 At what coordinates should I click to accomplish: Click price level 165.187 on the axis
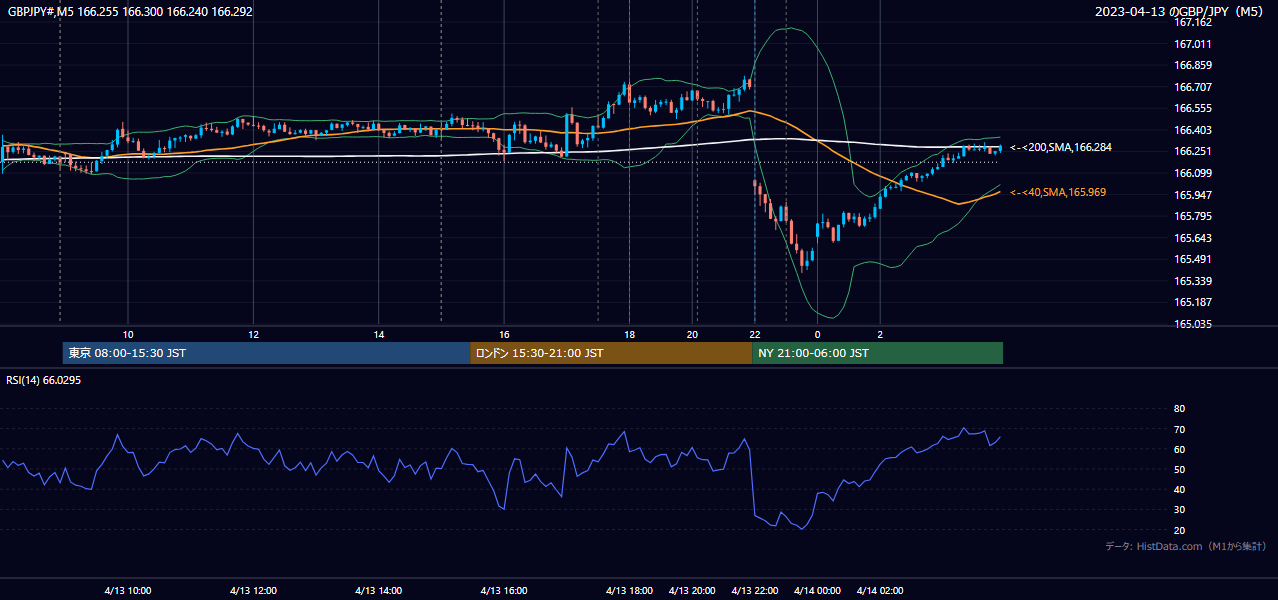click(1193, 302)
